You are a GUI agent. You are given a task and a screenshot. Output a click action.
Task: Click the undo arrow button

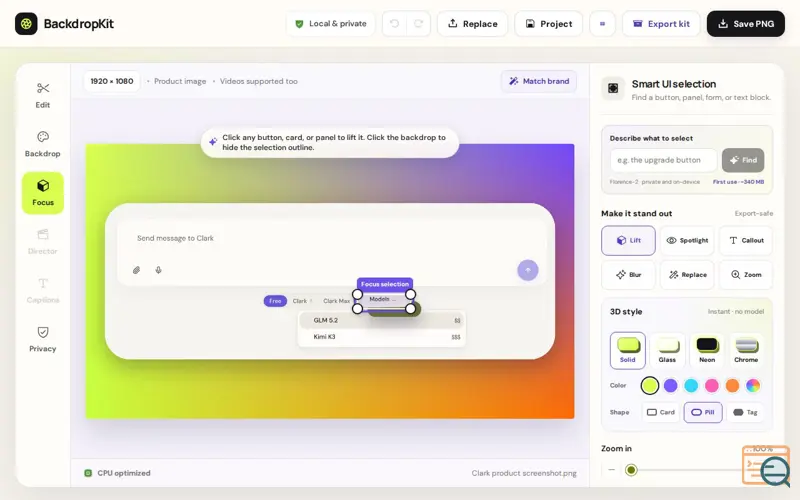click(x=394, y=23)
